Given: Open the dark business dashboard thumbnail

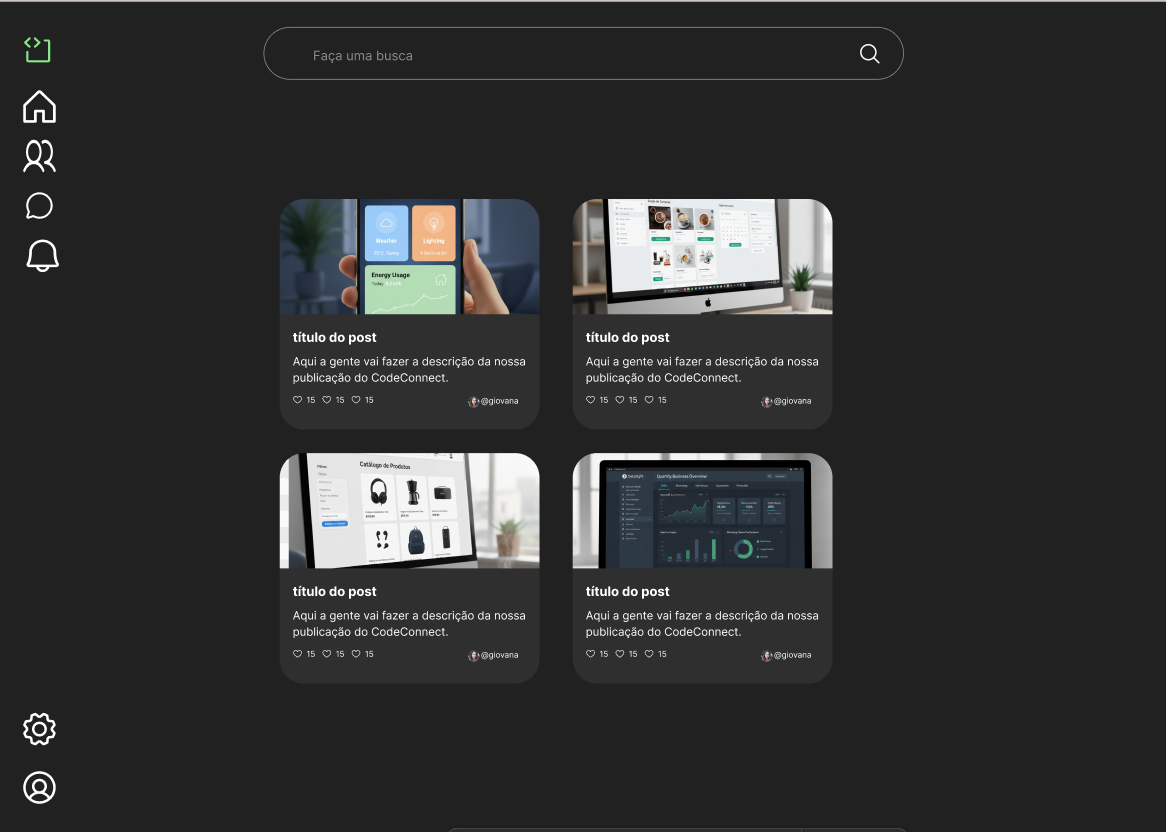Looking at the screenshot, I should point(703,511).
